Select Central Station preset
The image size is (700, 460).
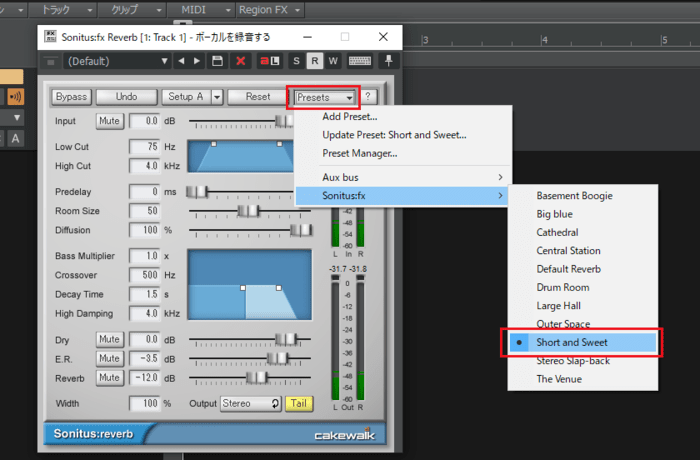coord(583,251)
